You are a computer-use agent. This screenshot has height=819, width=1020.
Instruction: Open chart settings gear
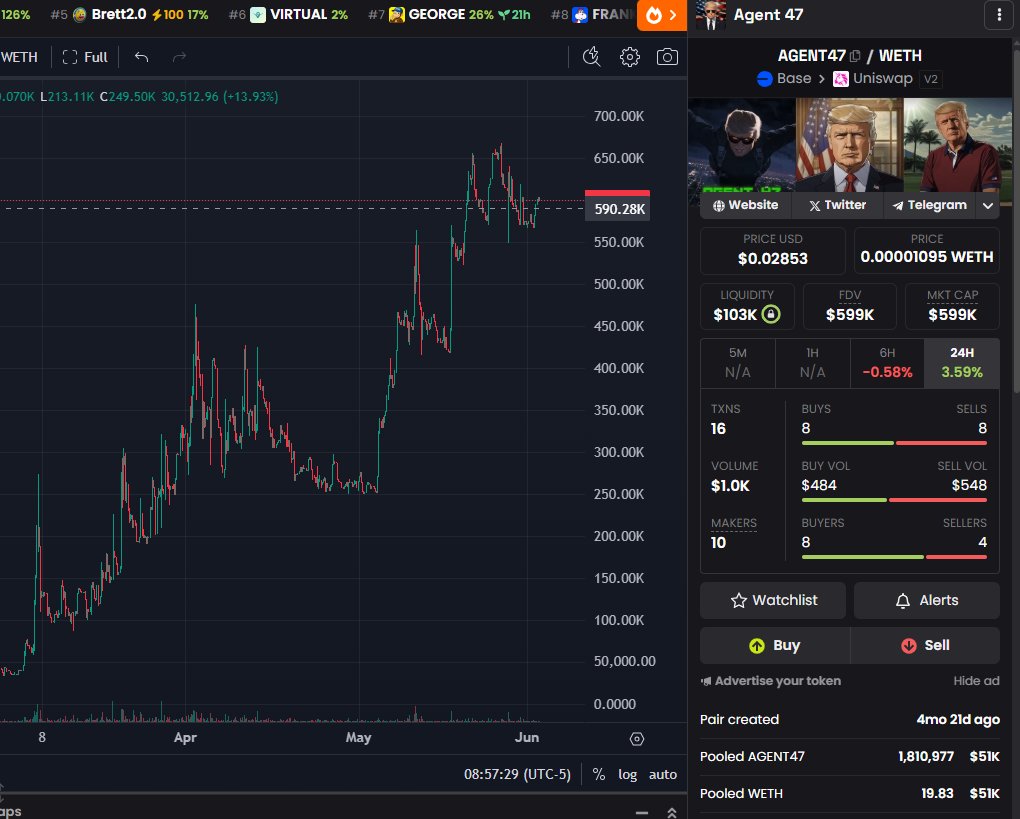coord(629,57)
